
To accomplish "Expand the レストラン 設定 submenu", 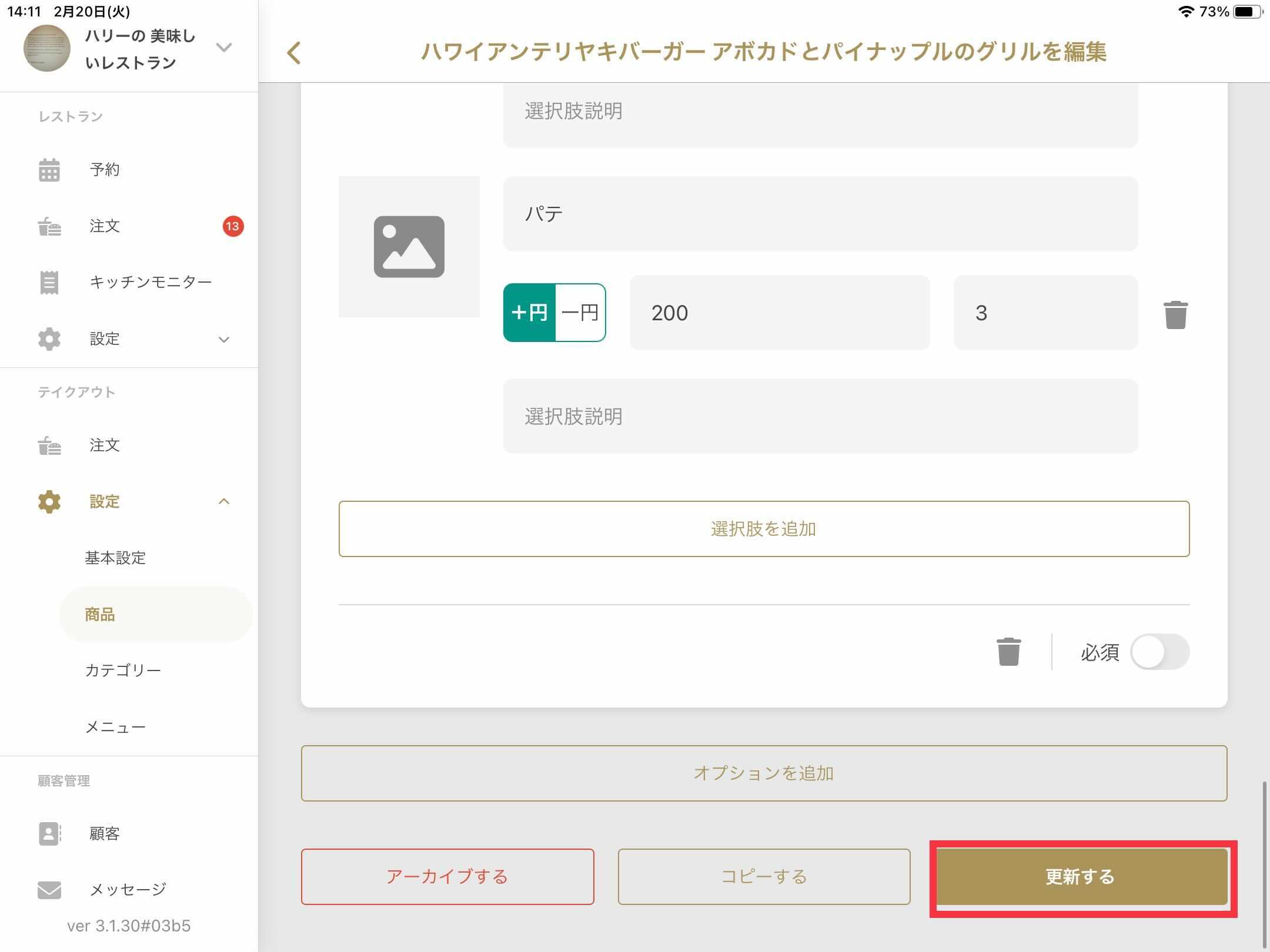I will tap(224, 339).
